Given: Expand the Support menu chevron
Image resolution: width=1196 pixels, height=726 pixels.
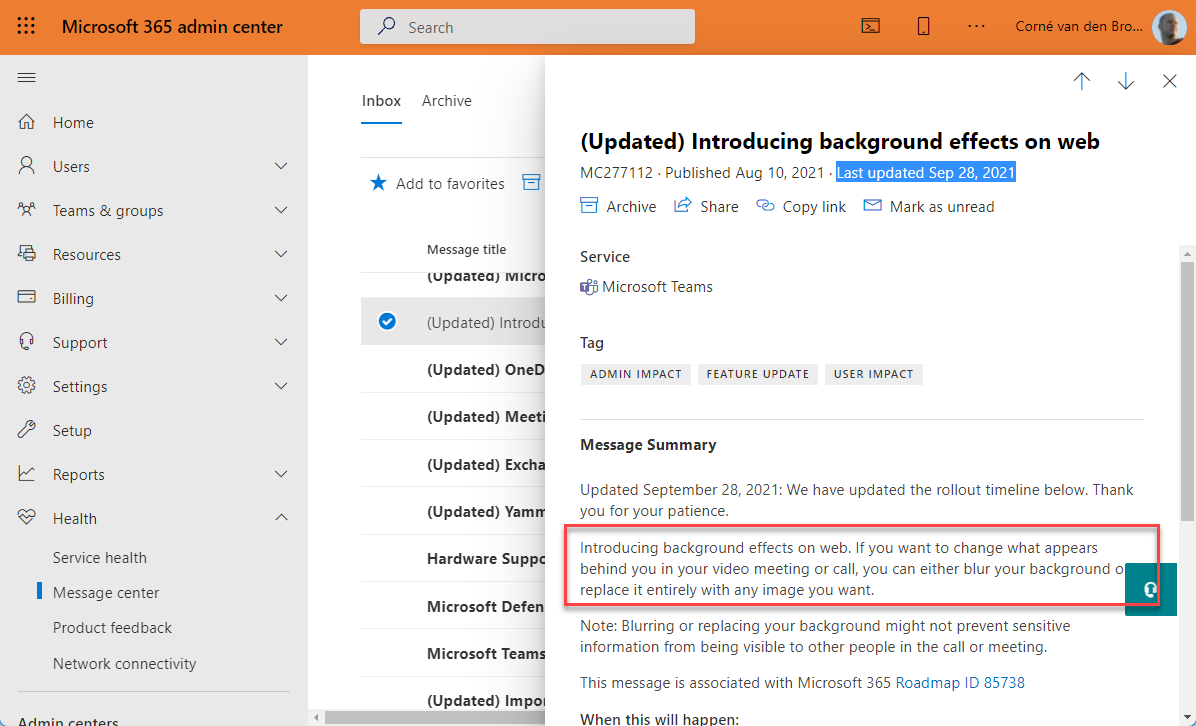Looking at the screenshot, I should click(x=281, y=342).
